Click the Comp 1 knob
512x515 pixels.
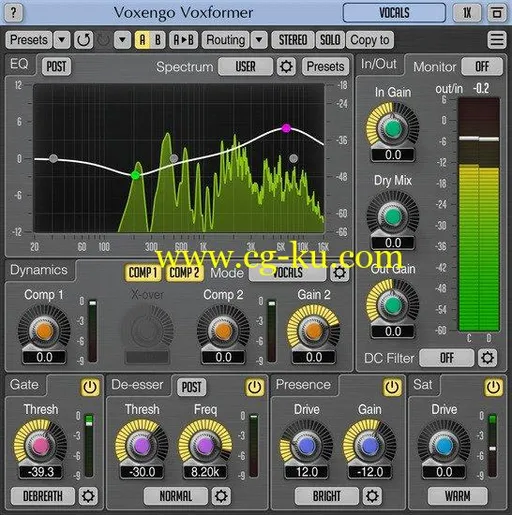(x=44, y=330)
